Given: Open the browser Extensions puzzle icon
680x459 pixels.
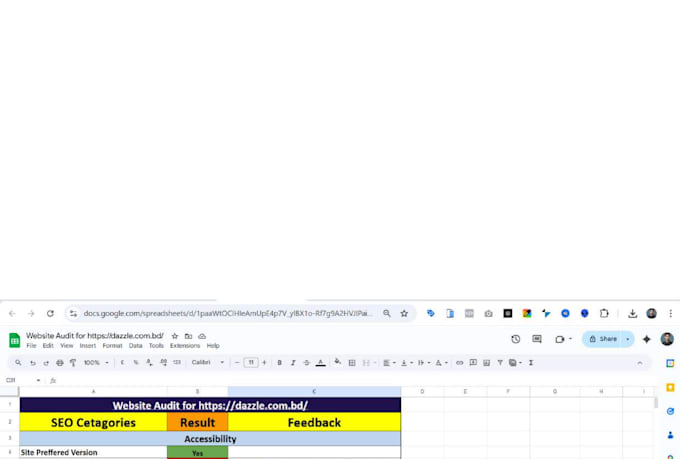Looking at the screenshot, I should pos(604,313).
